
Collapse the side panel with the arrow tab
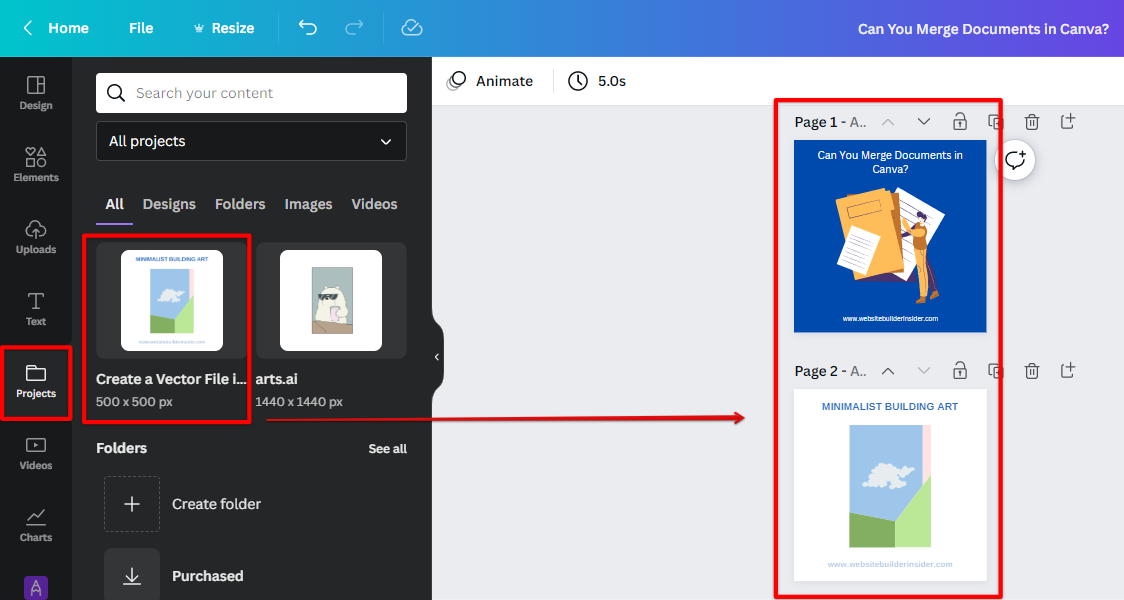[x=436, y=356]
